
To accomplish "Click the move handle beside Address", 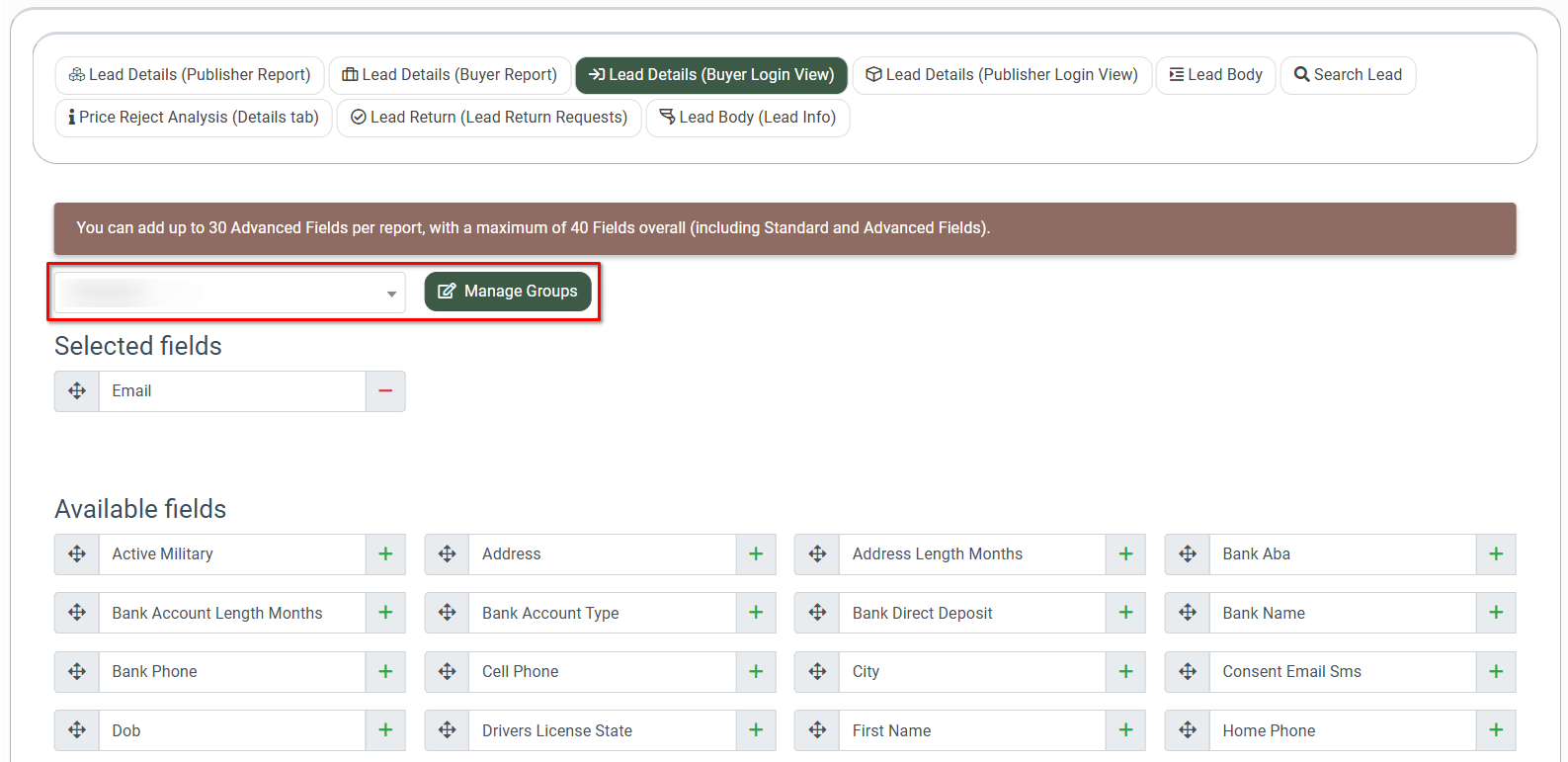I will pos(447,554).
